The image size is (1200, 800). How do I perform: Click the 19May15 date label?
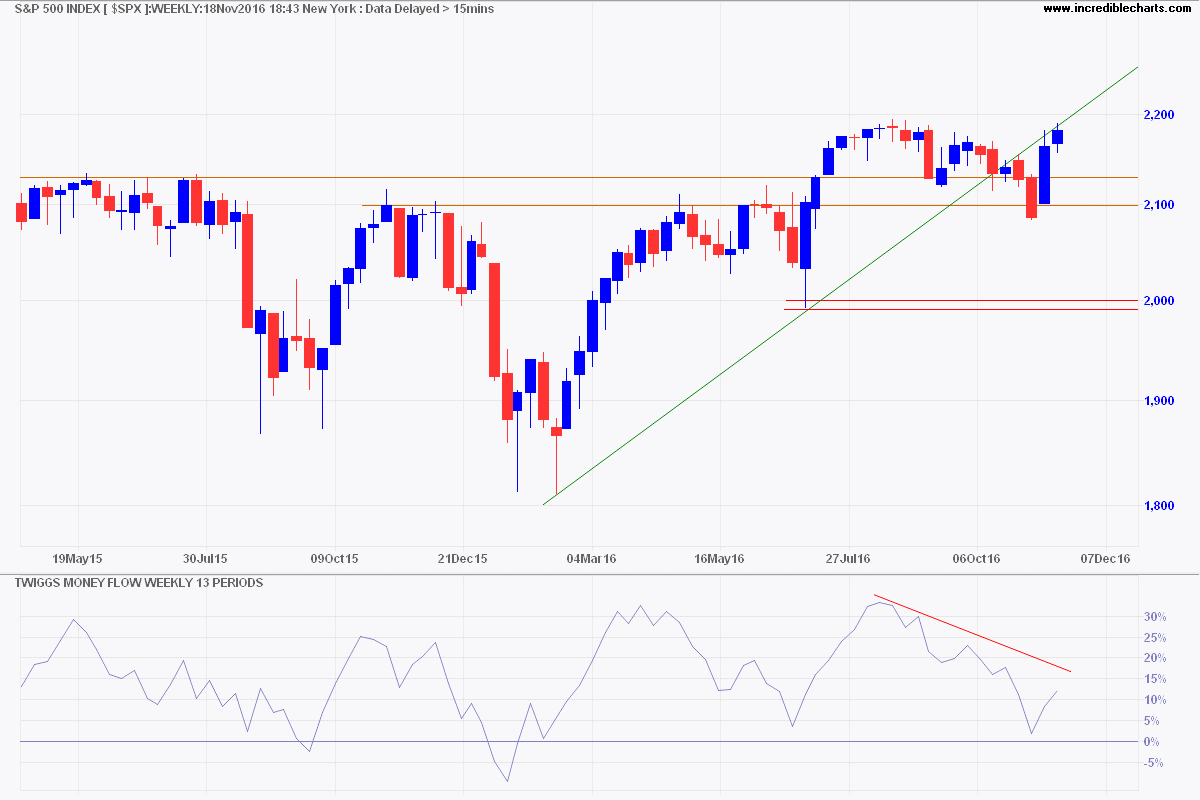tap(77, 558)
